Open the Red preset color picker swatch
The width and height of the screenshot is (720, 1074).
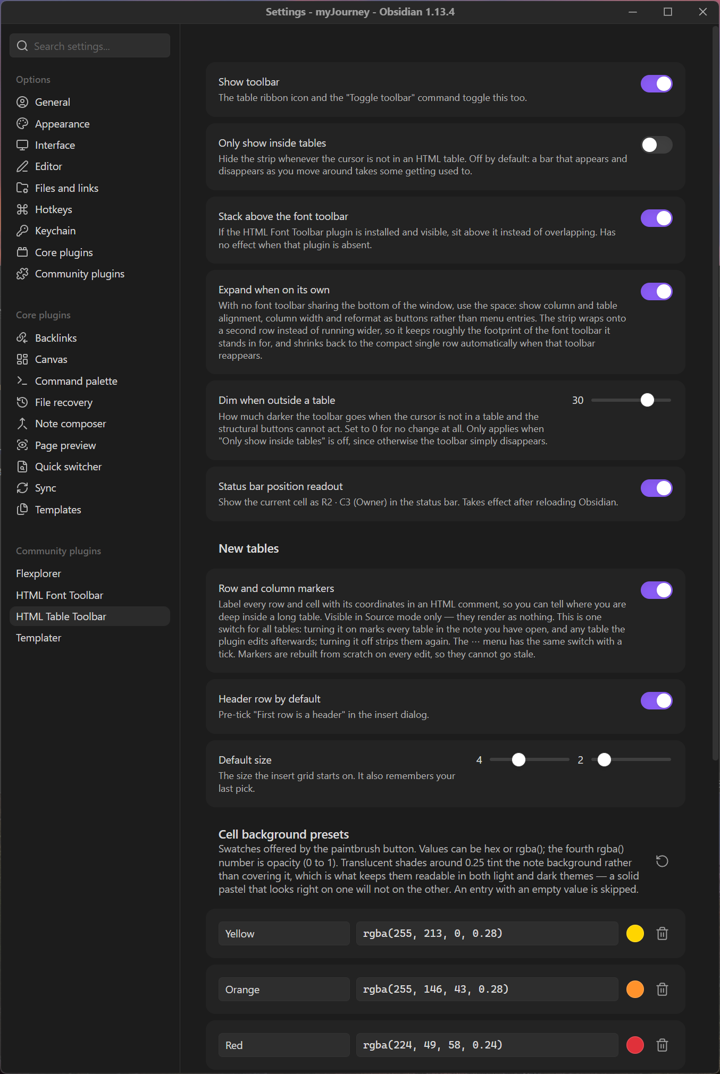635,1045
